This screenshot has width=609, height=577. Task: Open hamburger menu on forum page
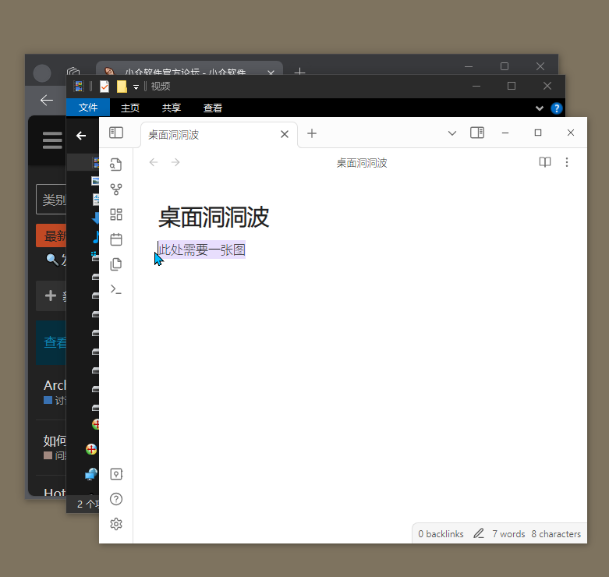pos(52,140)
